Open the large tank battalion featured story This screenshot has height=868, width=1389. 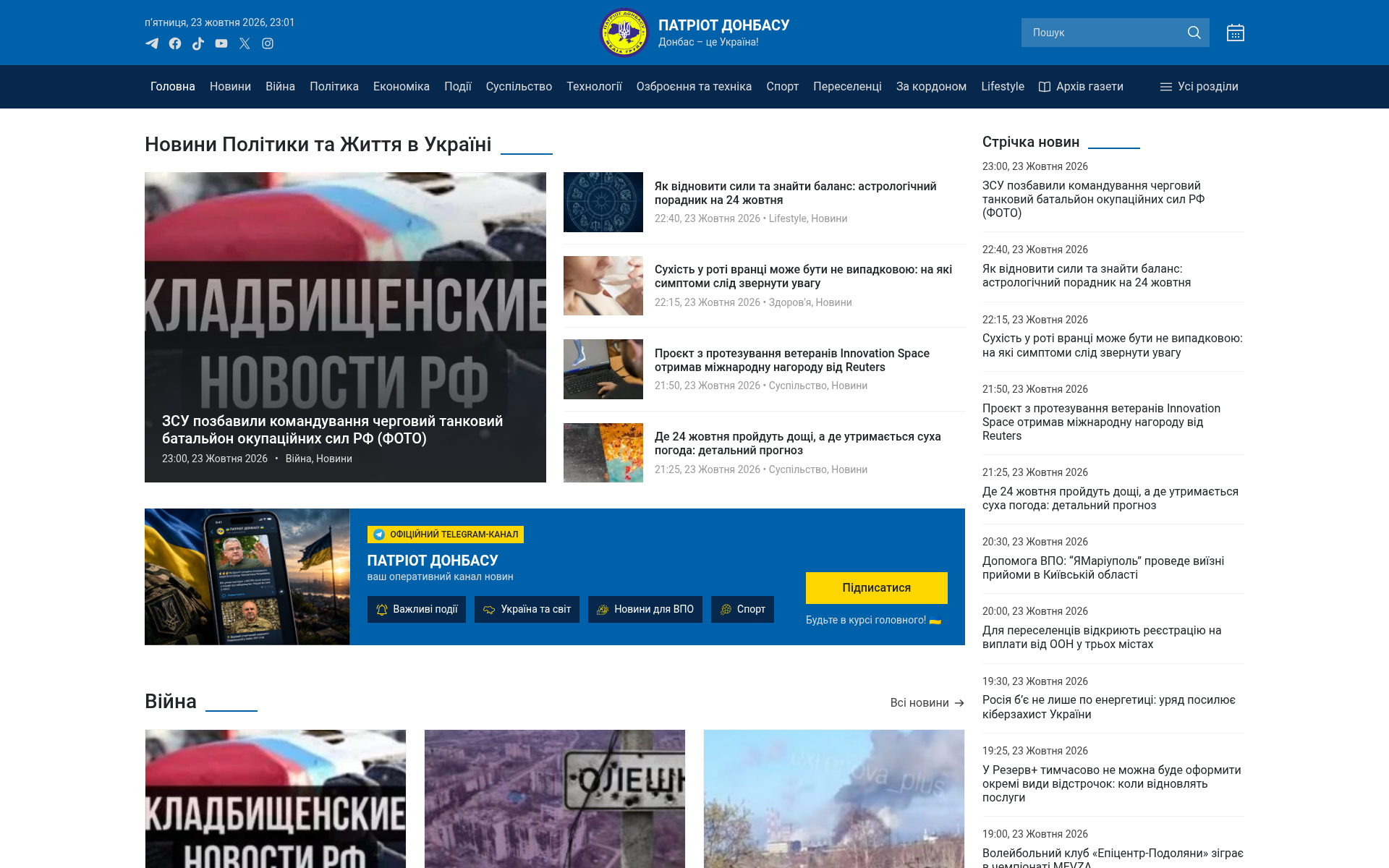(x=345, y=327)
